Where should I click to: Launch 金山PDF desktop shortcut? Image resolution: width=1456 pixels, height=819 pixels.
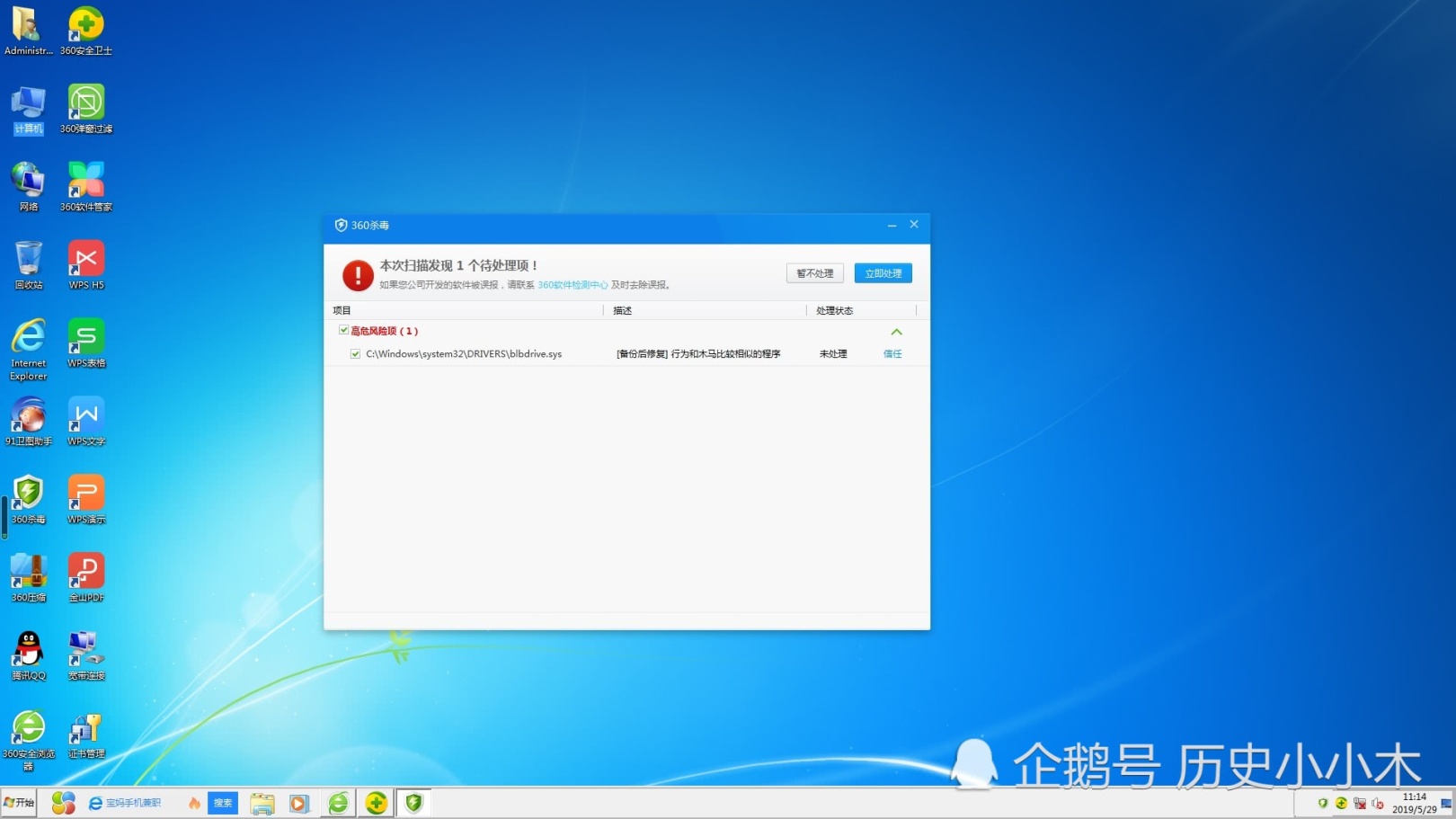point(86,578)
